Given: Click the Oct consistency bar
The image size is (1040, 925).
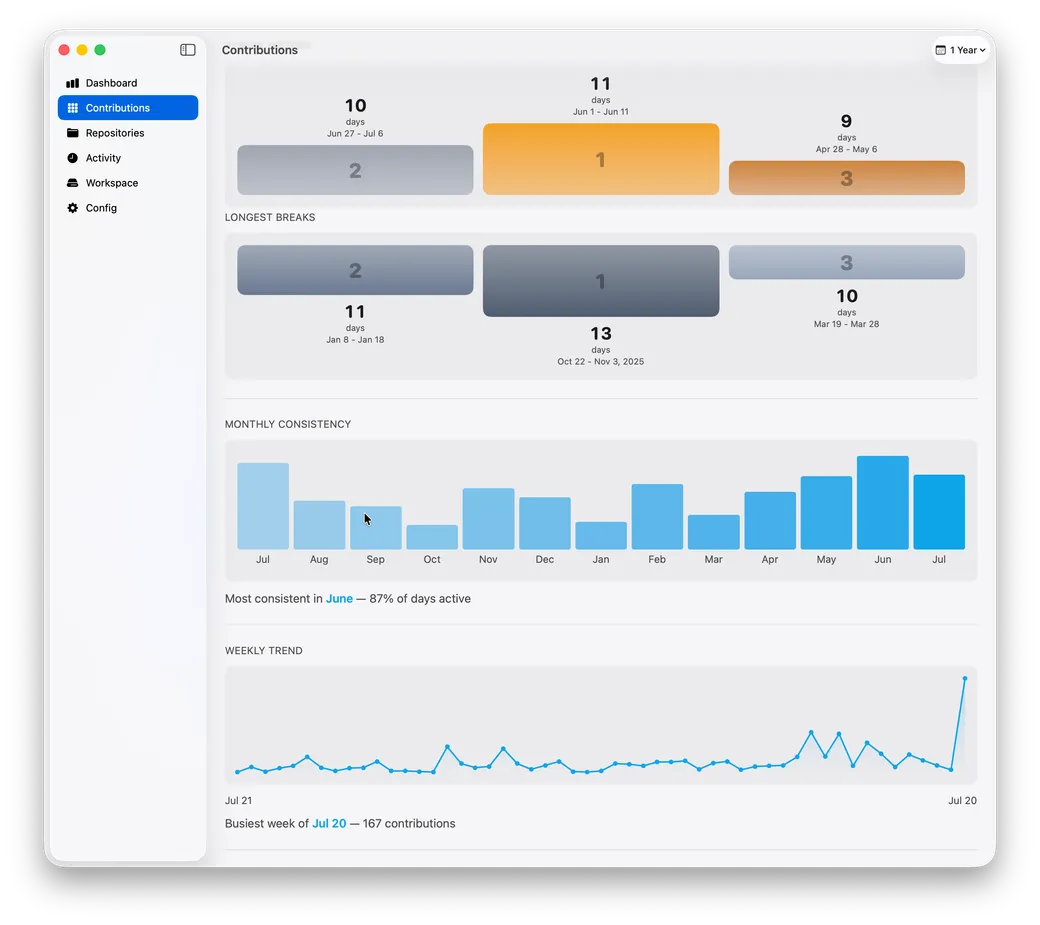Looking at the screenshot, I should click(x=432, y=537).
